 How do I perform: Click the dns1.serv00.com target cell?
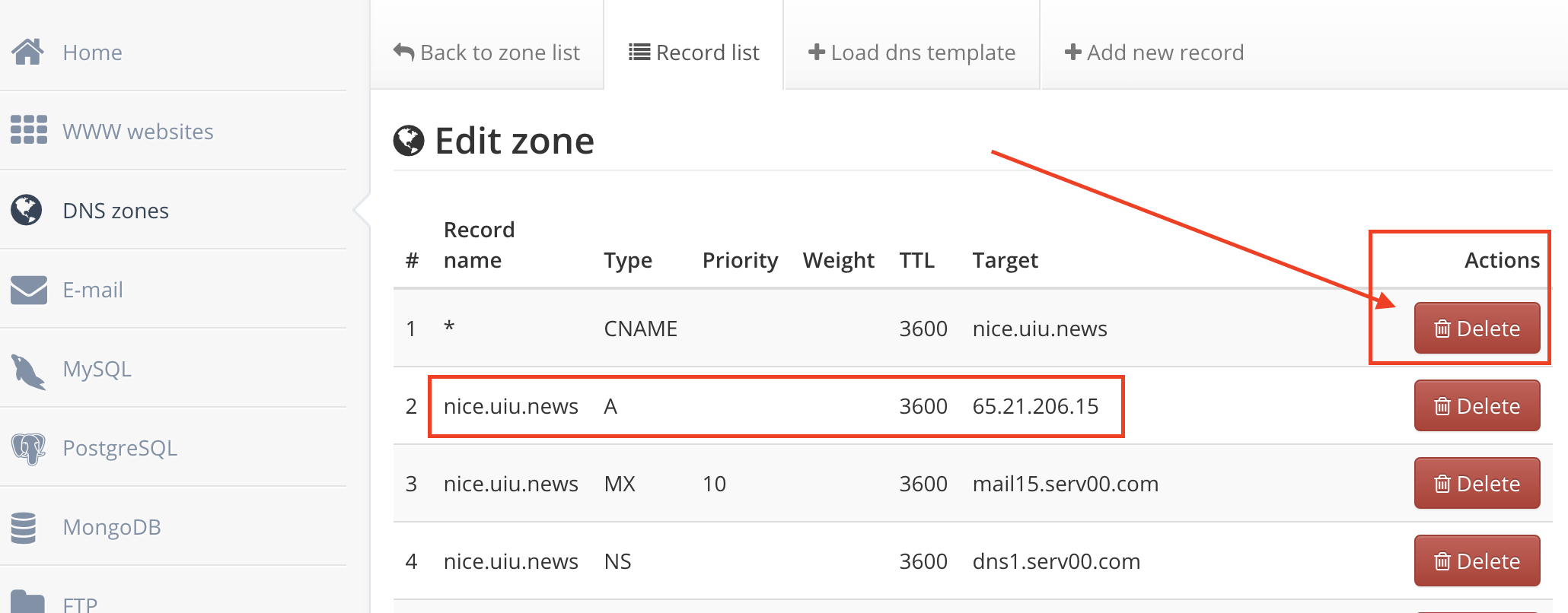pos(1056,561)
